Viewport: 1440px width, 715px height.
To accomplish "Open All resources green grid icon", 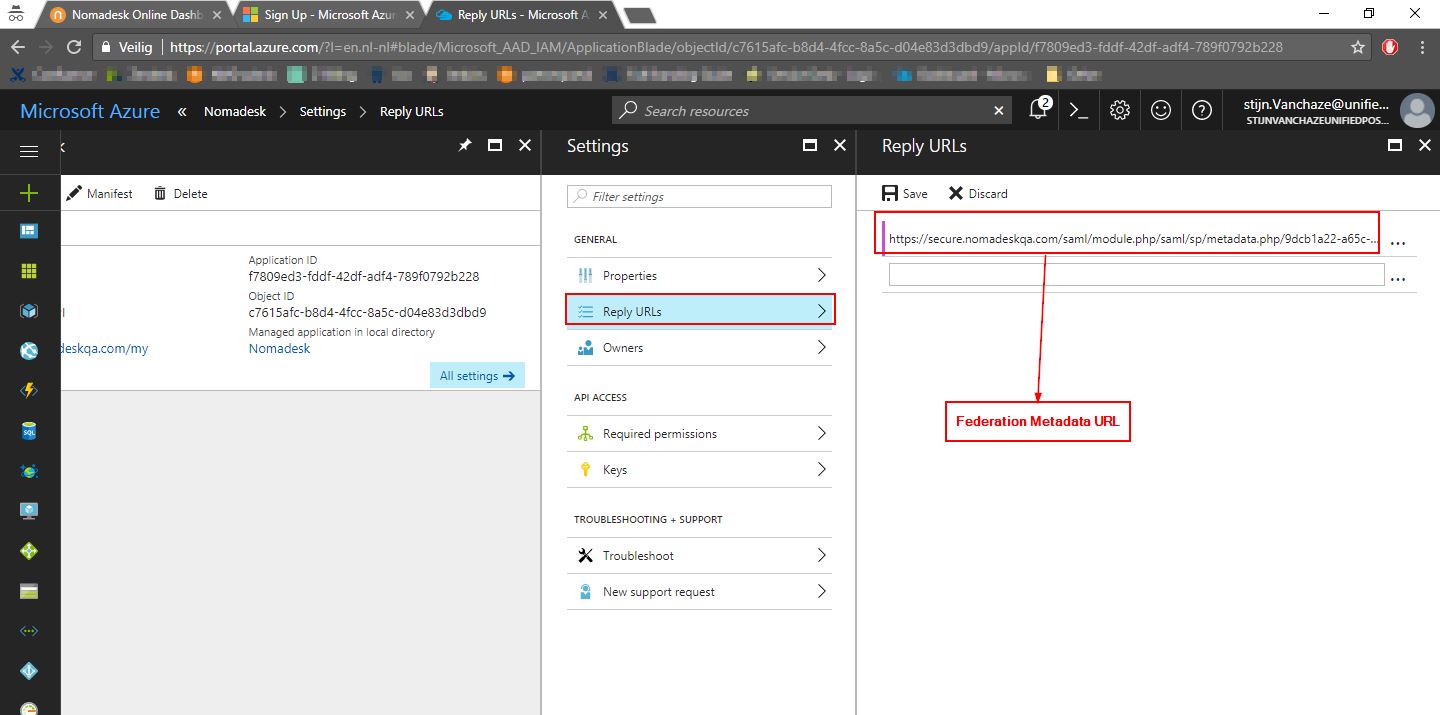I will [x=29, y=271].
